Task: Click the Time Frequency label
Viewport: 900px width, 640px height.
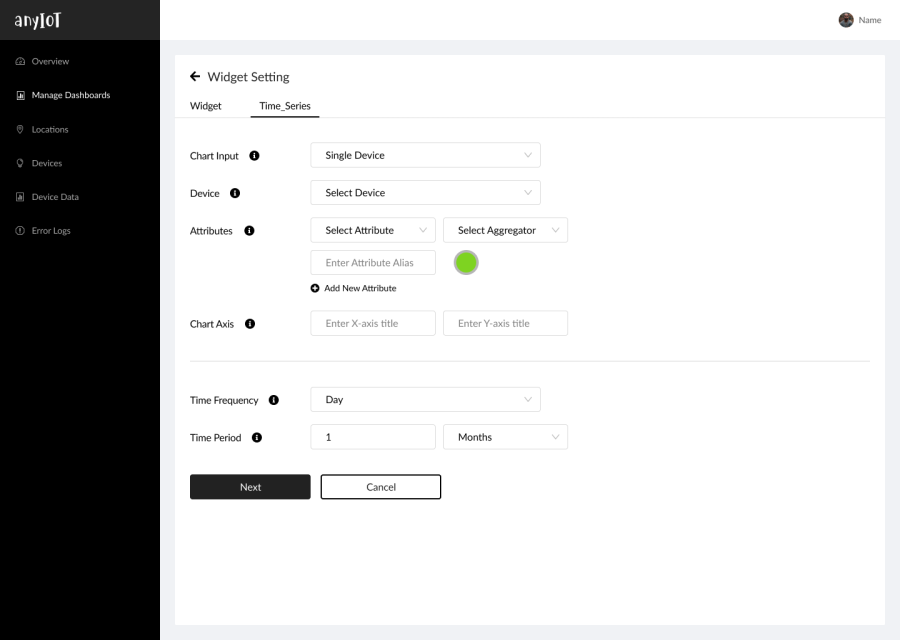Action: click(224, 400)
